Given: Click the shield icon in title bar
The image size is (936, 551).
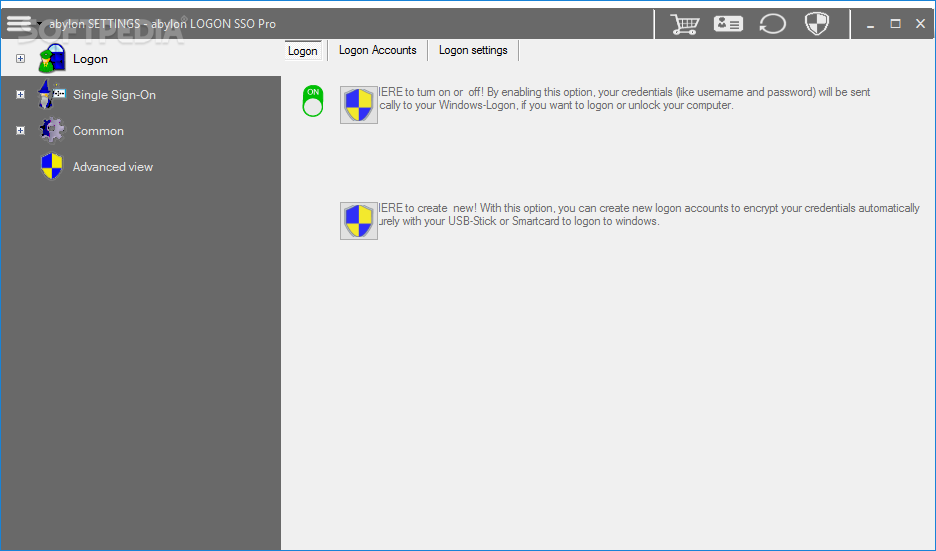Looking at the screenshot, I should pyautogui.click(x=817, y=24).
